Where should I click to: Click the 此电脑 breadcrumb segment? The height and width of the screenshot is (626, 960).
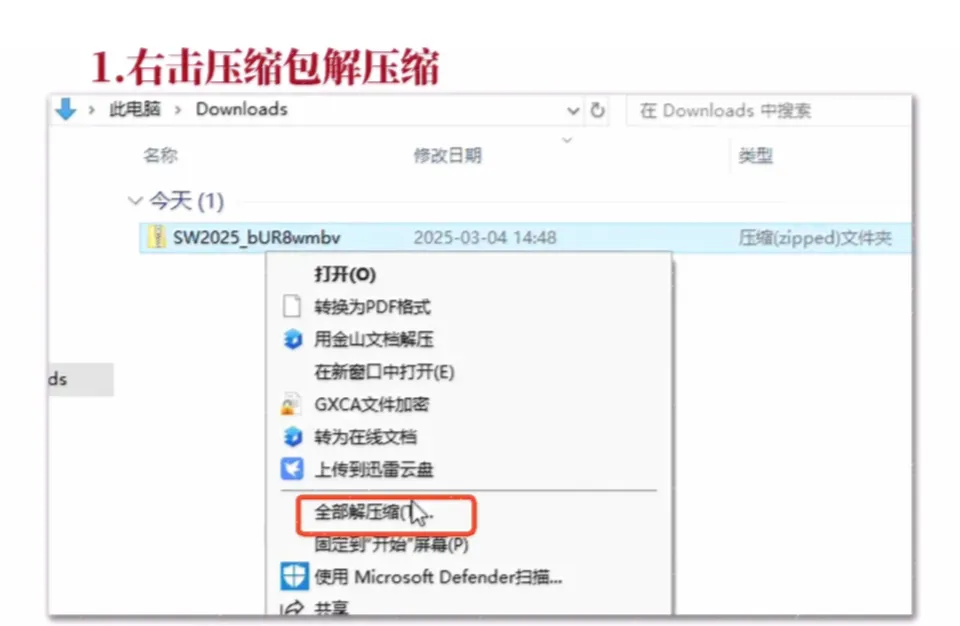[x=135, y=110]
